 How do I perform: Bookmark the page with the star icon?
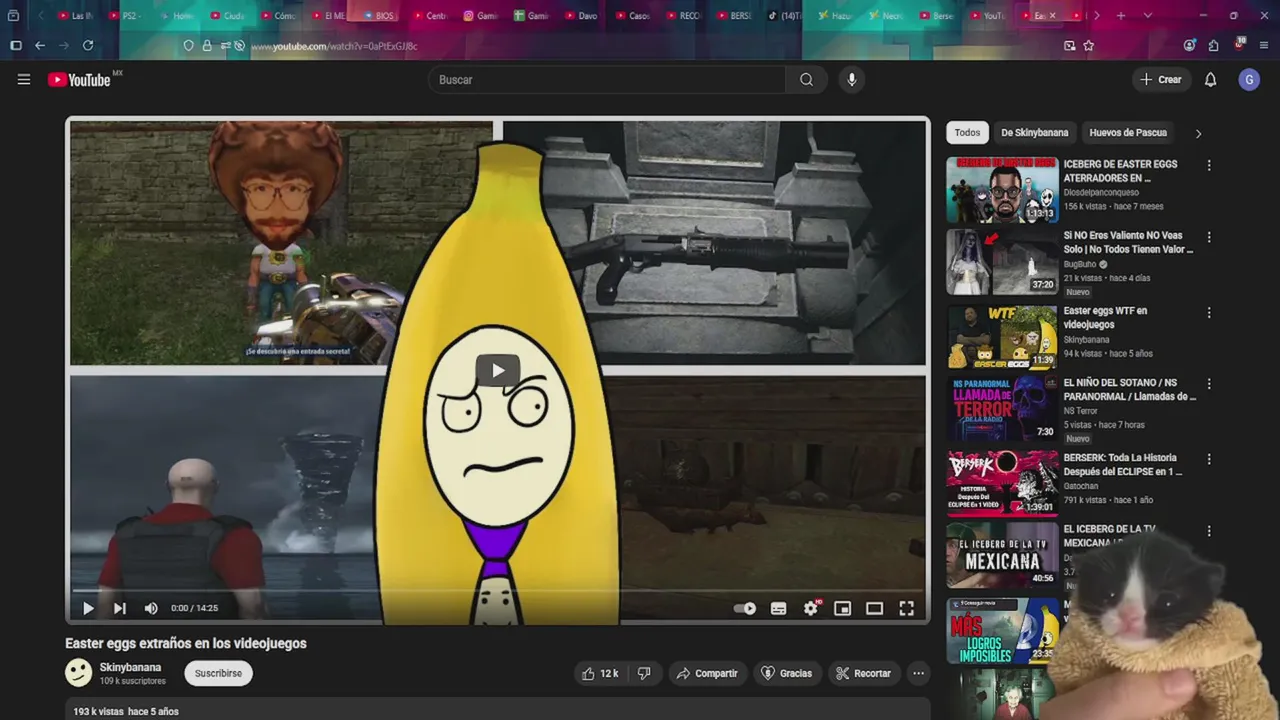click(x=1089, y=46)
